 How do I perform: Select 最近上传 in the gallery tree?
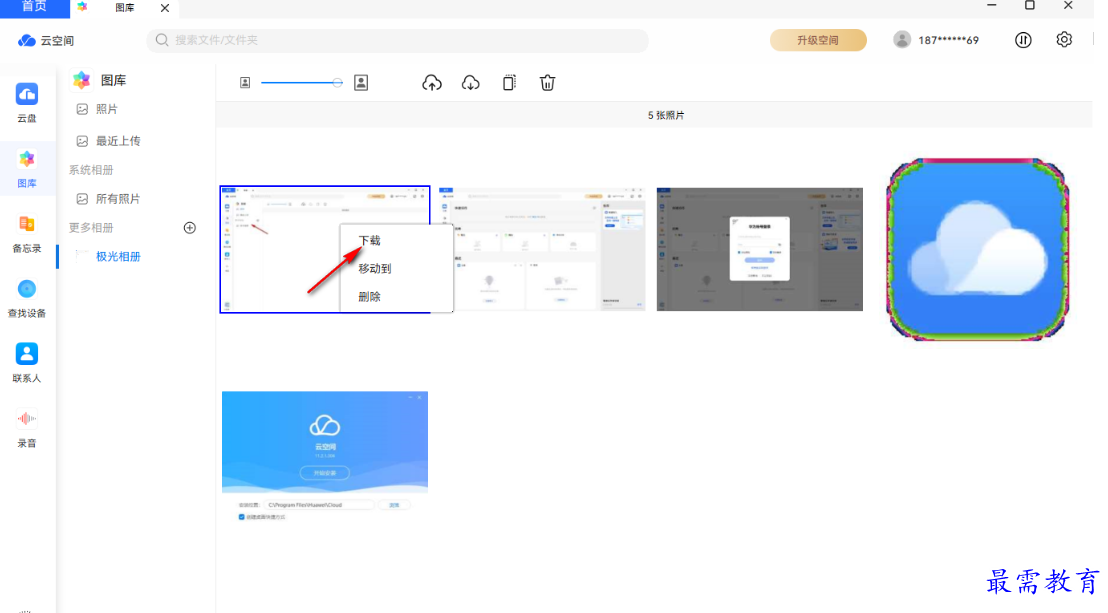pyautogui.click(x=109, y=141)
